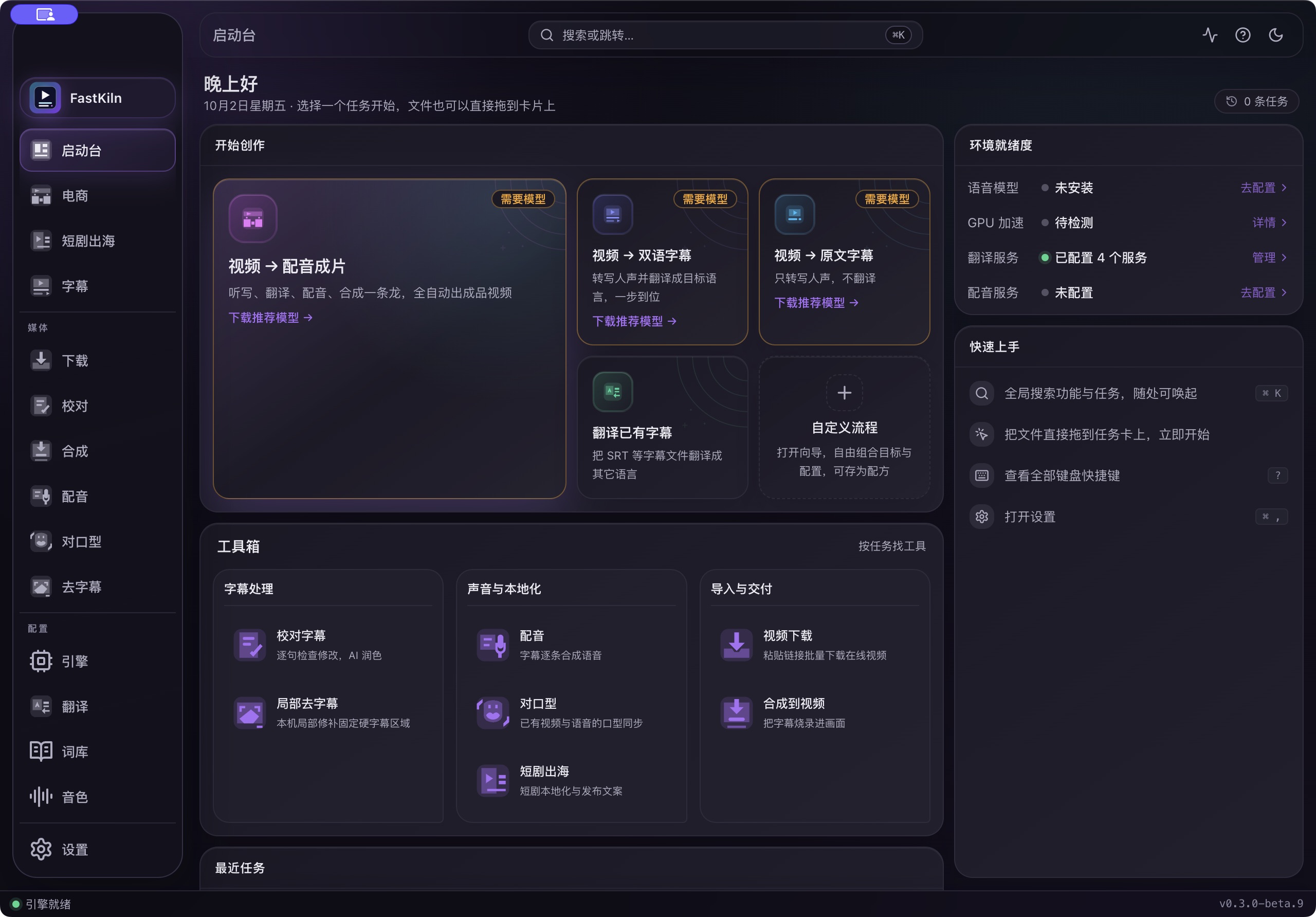Open the 去字幕 sidebar item

[x=98, y=587]
